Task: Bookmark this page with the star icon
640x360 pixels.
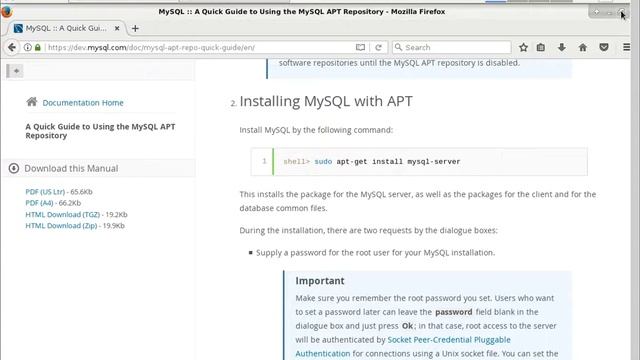Action: 523,47
